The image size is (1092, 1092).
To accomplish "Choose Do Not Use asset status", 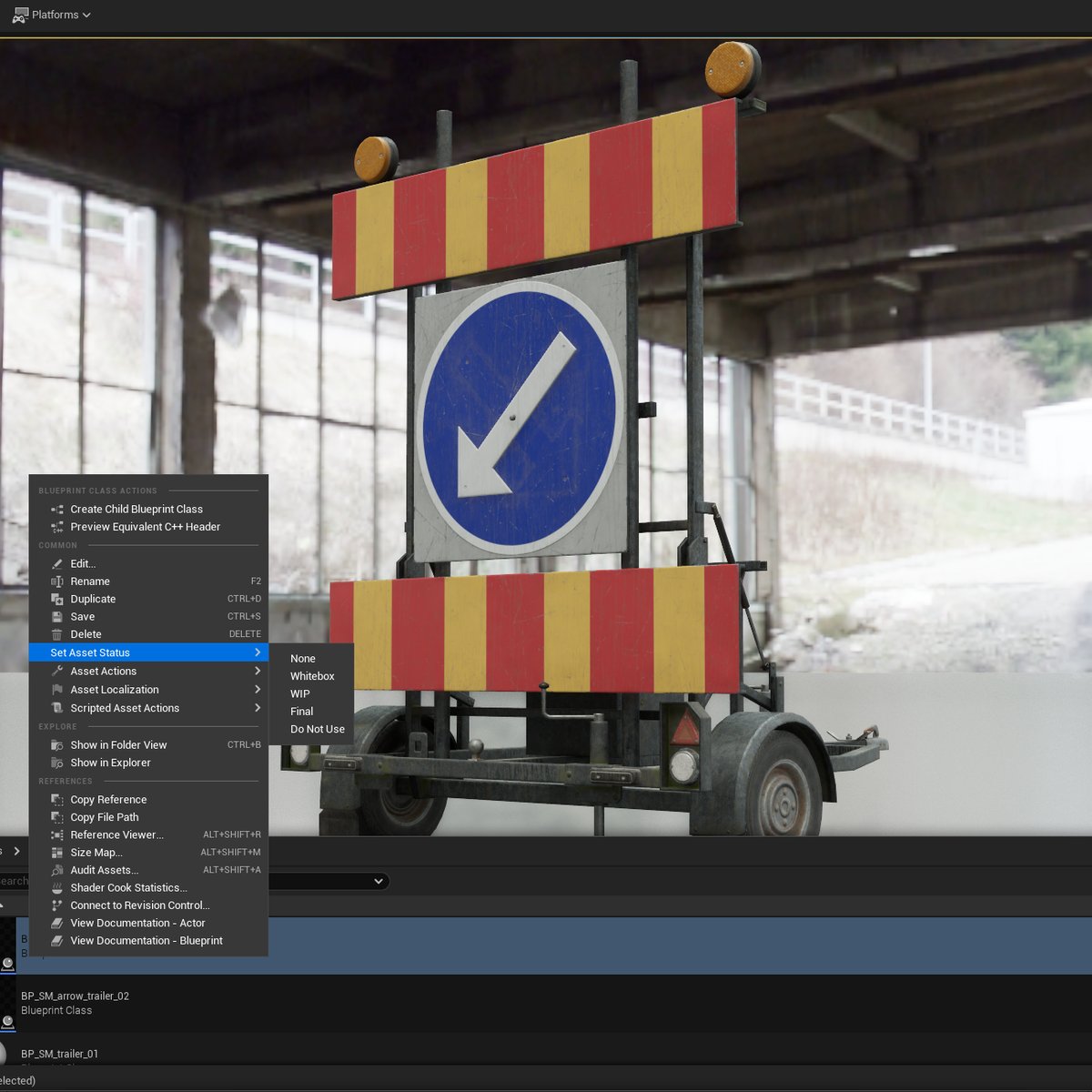I will (x=317, y=729).
